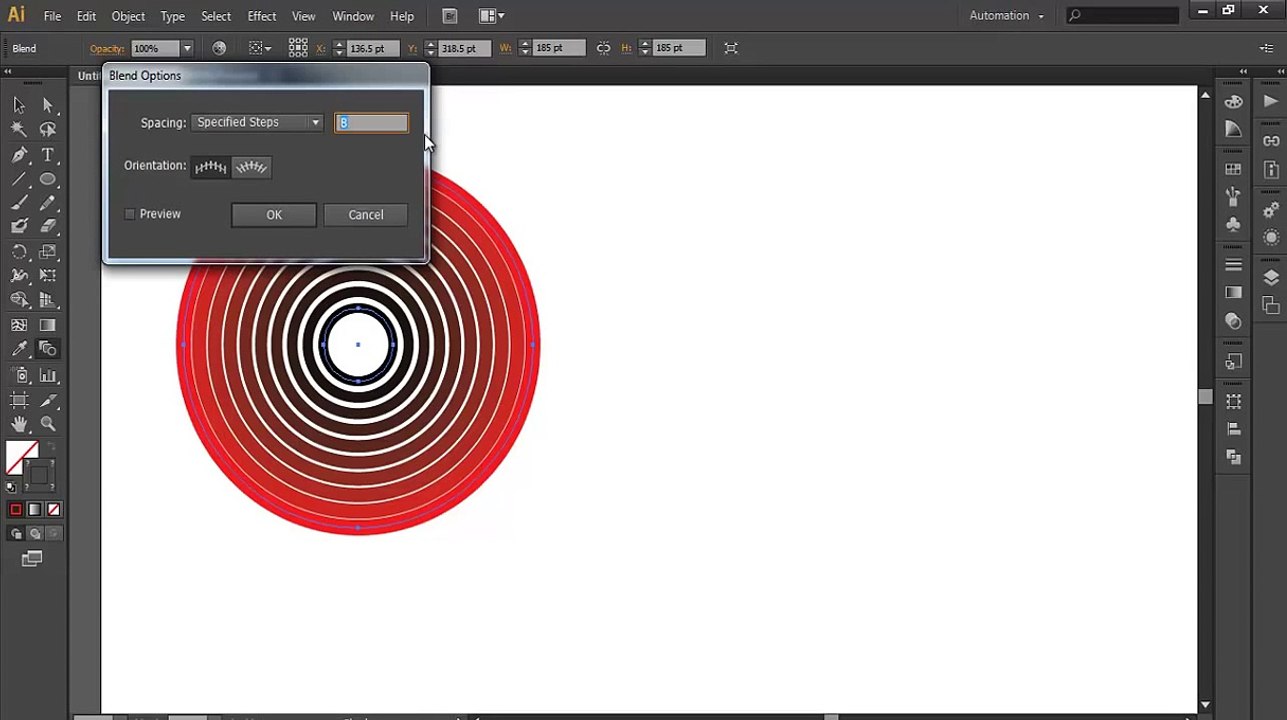The height and width of the screenshot is (720, 1287).
Task: Confirm Blend Options with OK
Action: 274,215
